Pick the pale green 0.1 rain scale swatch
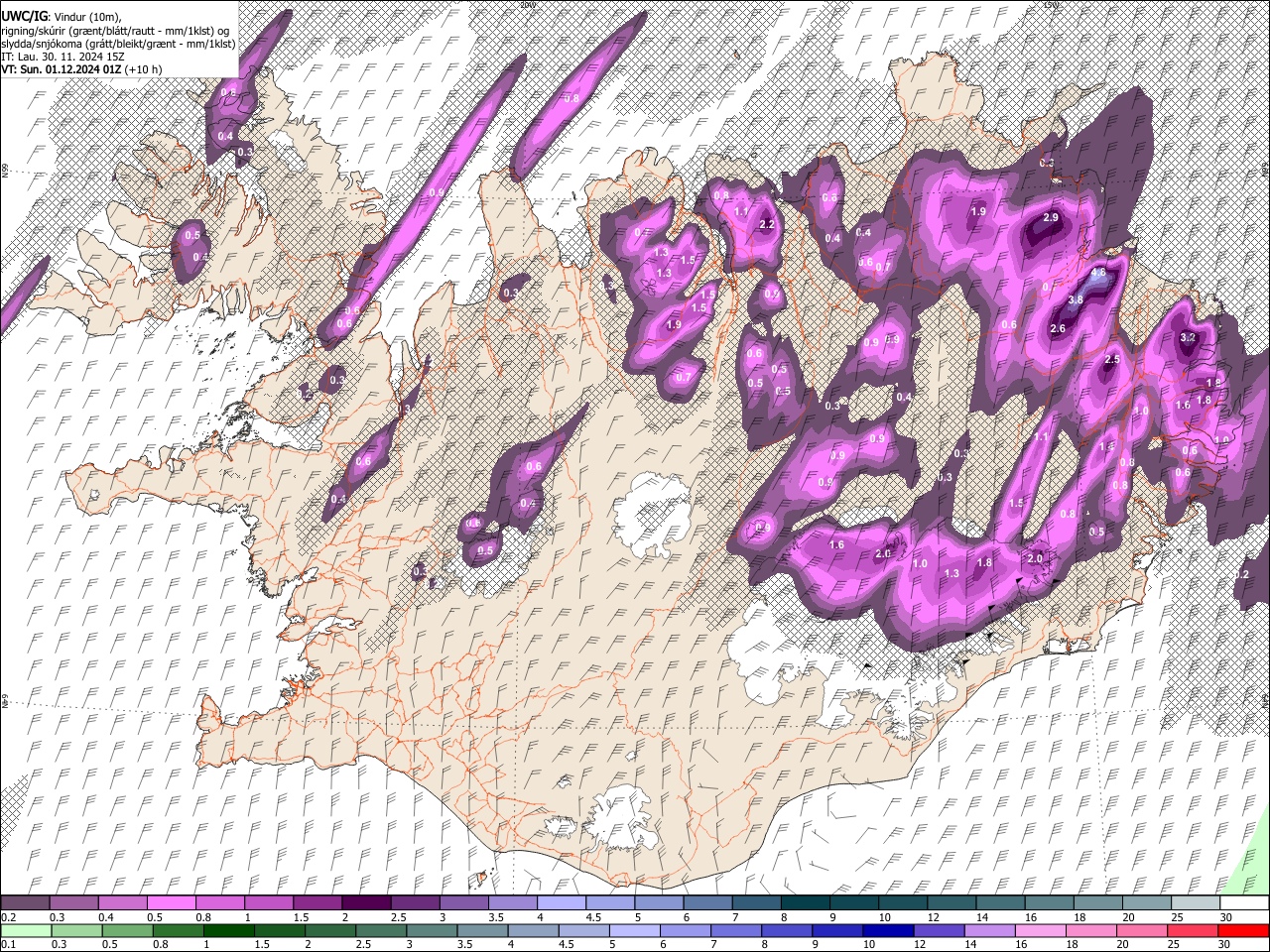 click(x=26, y=930)
